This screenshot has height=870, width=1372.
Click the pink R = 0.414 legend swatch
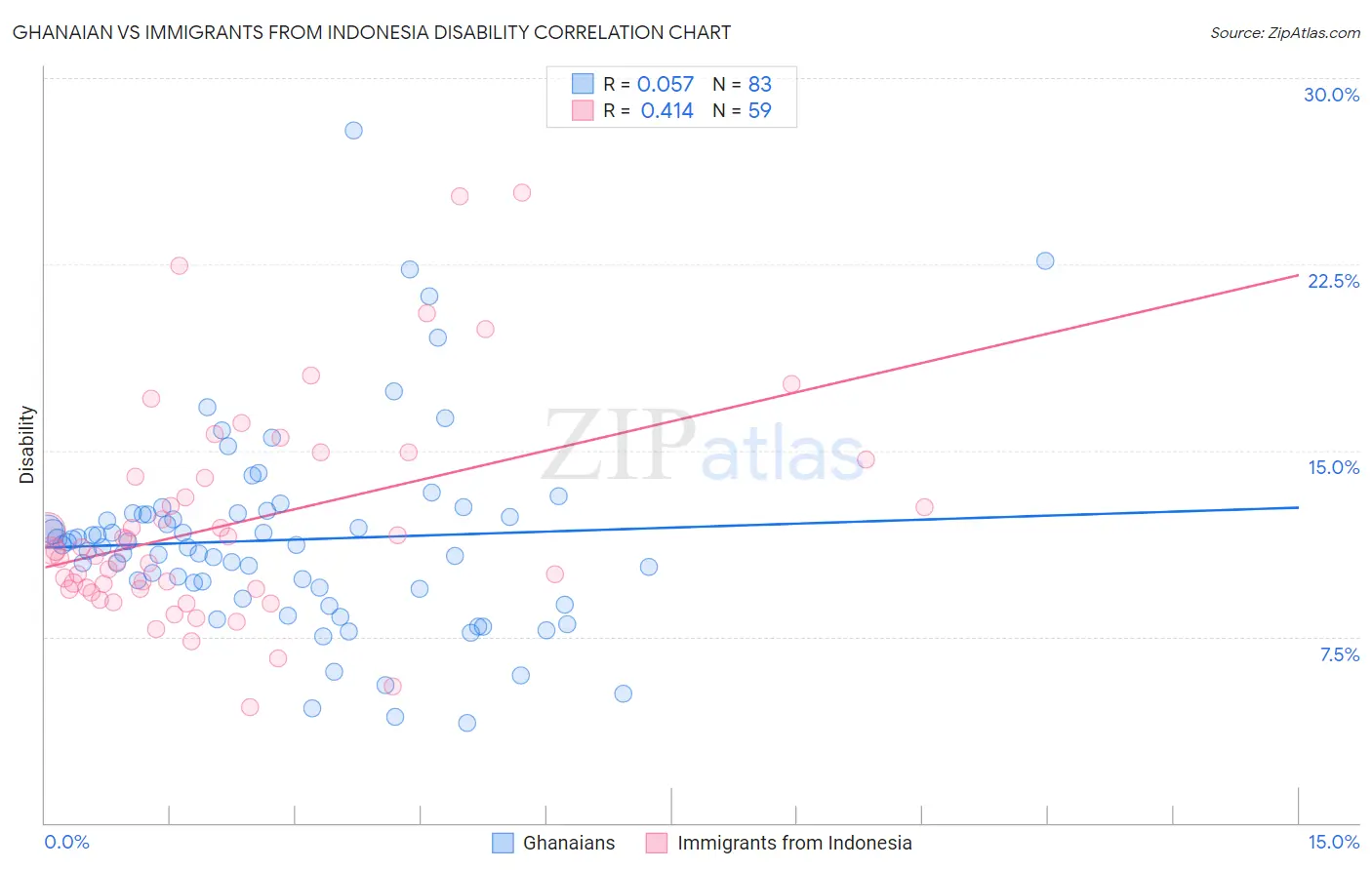[583, 110]
